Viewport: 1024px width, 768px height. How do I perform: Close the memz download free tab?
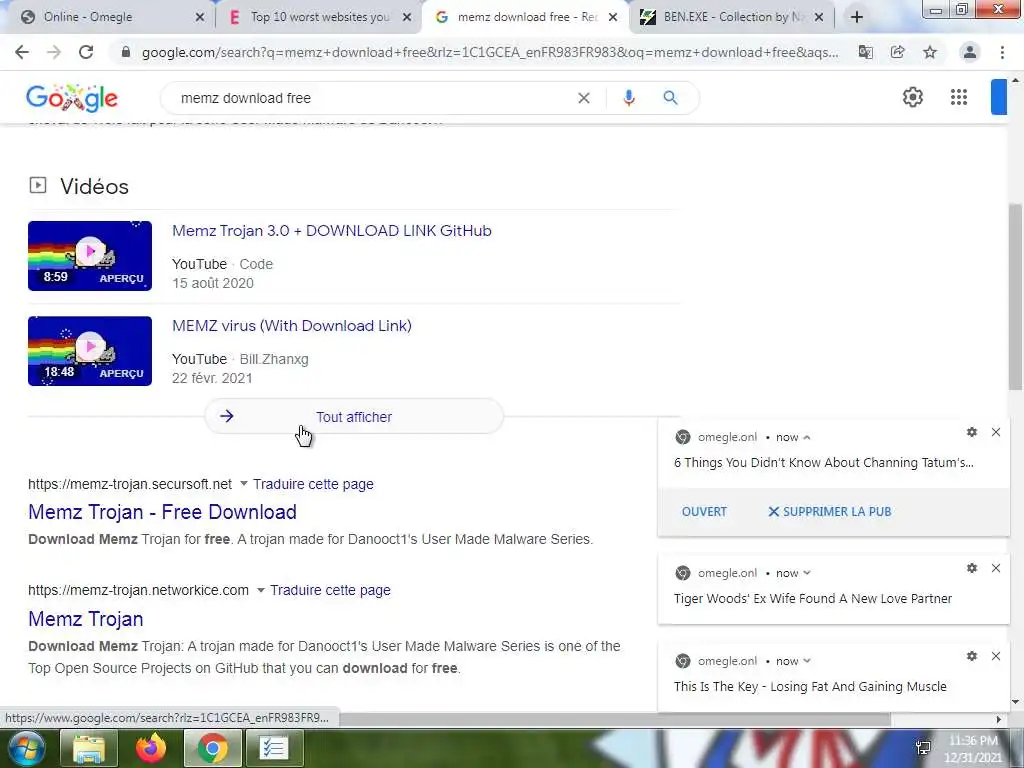click(x=613, y=18)
